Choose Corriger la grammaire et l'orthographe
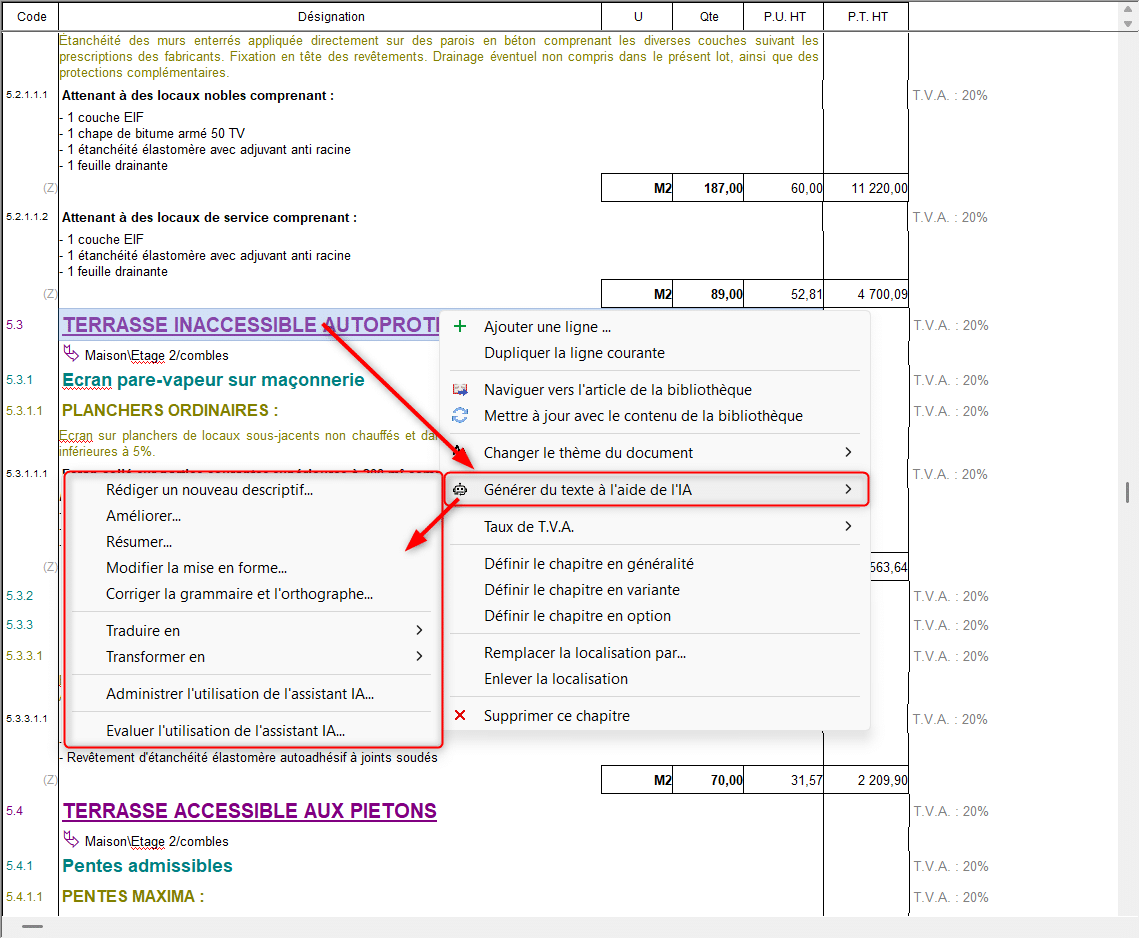The image size is (1140, 939). [239, 594]
